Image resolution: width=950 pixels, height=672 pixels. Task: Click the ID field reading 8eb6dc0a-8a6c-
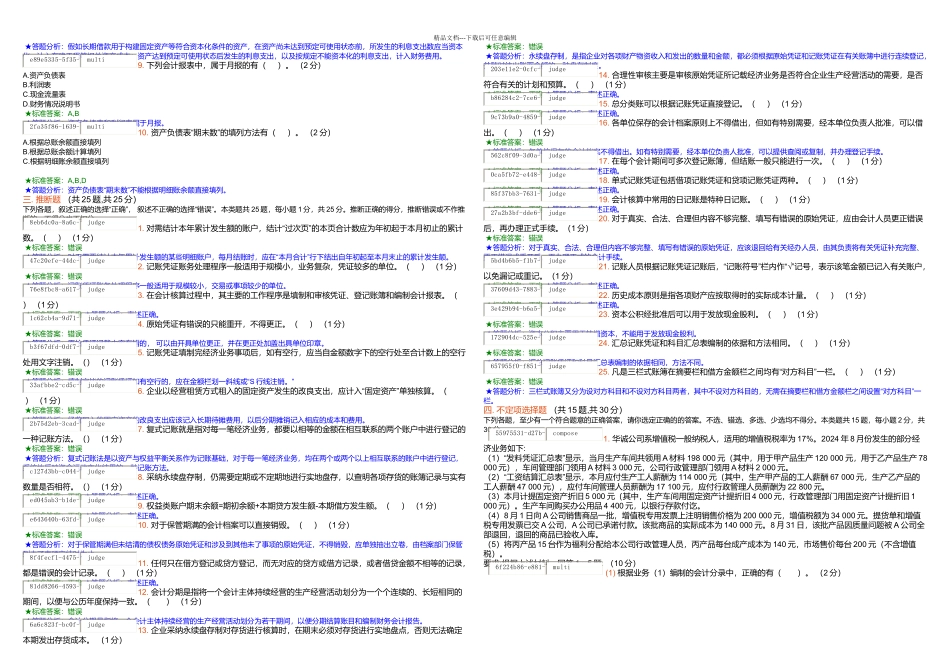52,223
